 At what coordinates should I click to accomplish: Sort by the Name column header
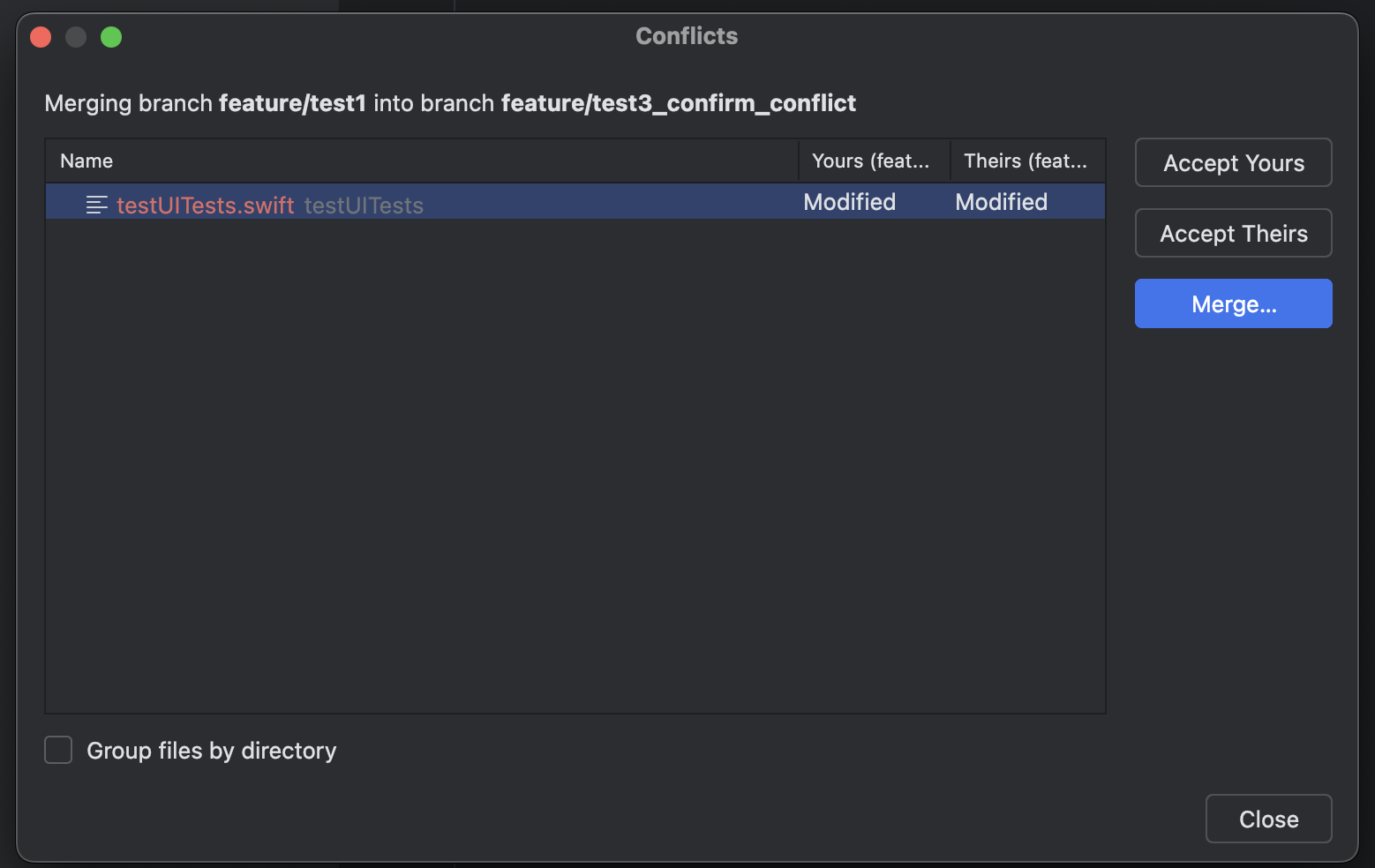[86, 161]
